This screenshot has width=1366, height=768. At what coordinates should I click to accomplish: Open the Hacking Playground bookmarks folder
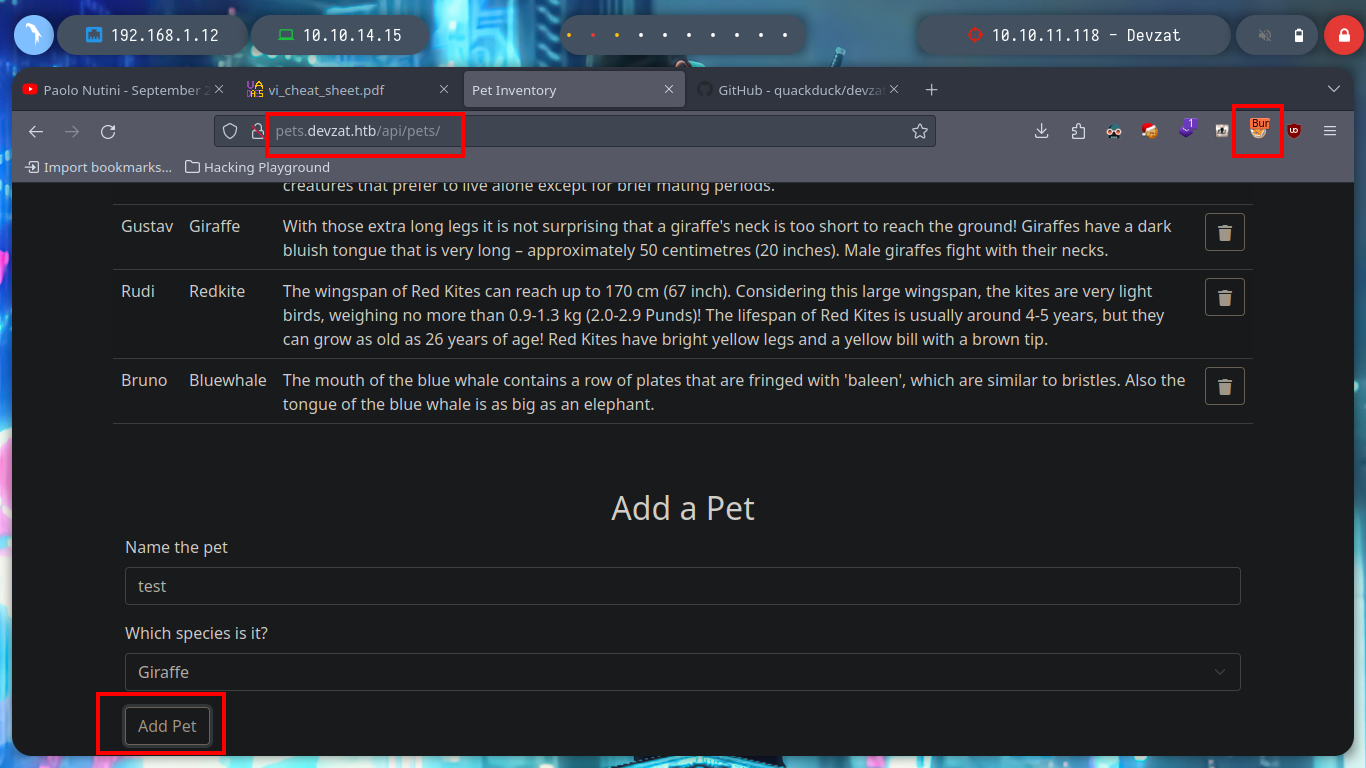[x=258, y=167]
